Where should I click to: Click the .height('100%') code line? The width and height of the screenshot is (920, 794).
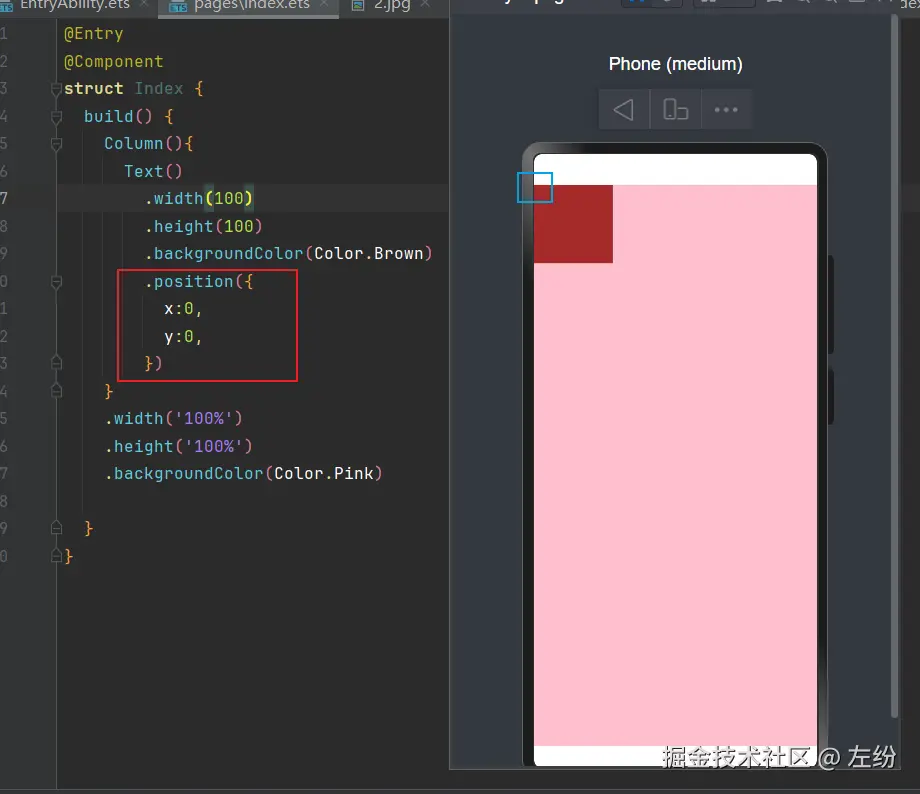179,447
